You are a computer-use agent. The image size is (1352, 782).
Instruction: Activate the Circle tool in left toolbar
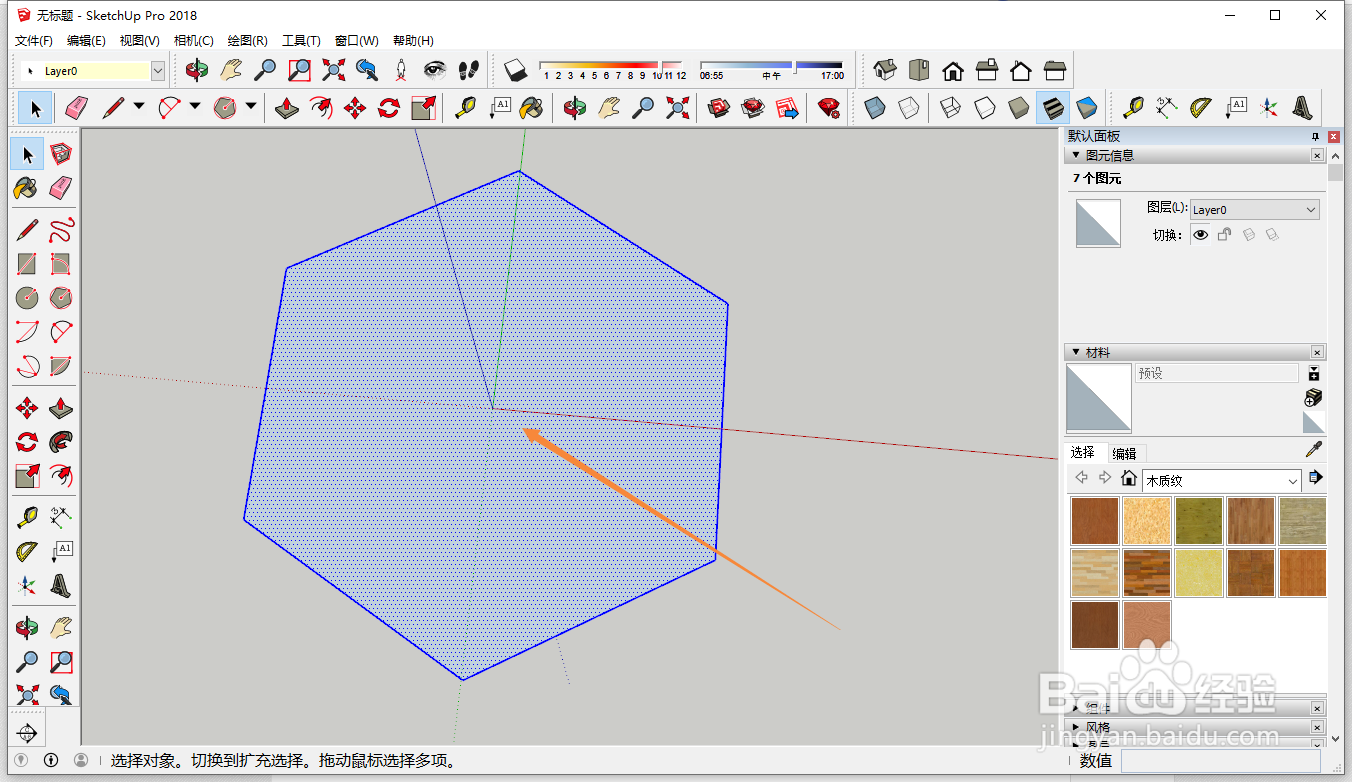[x=27, y=298]
